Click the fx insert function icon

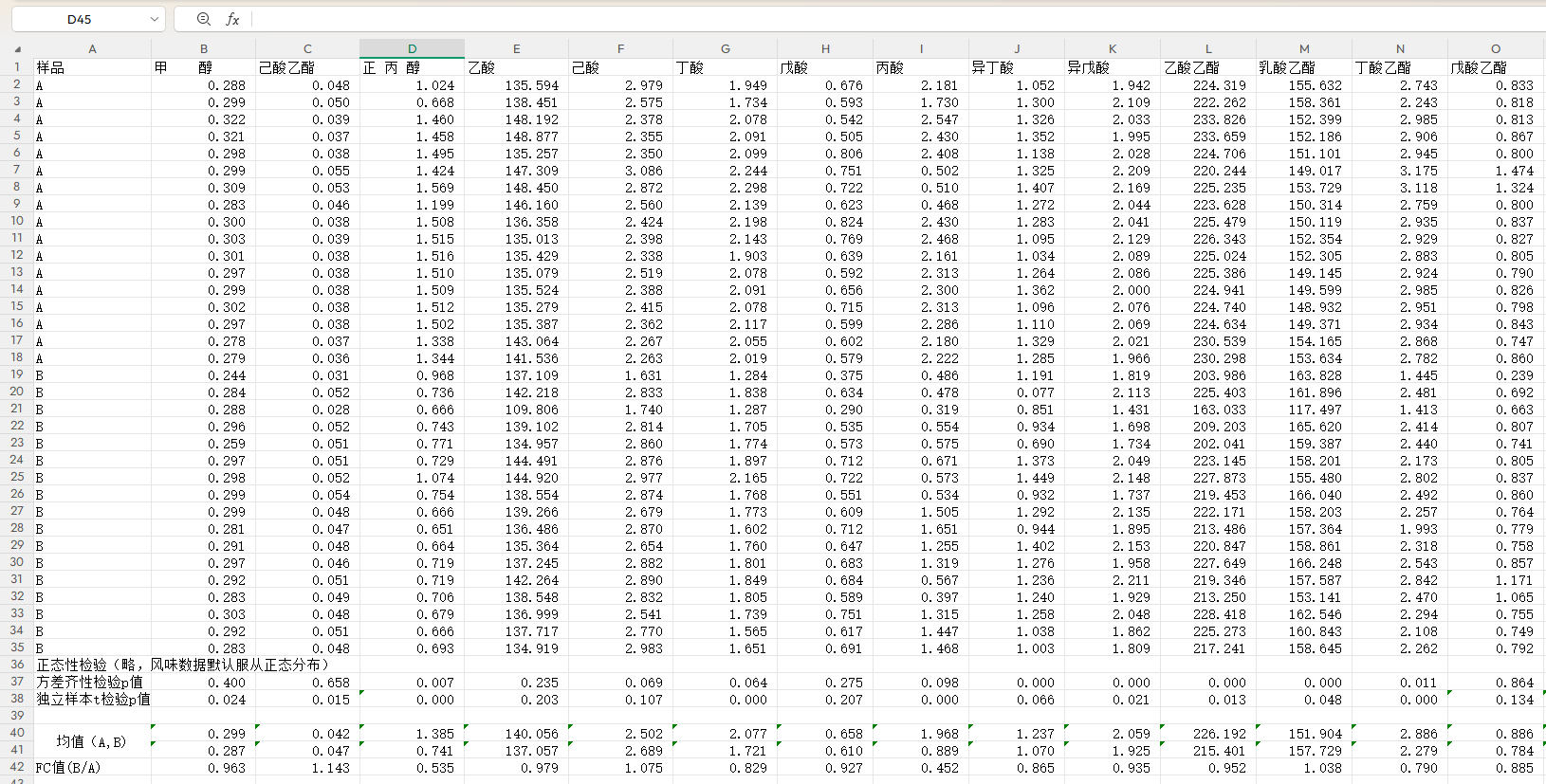click(232, 19)
